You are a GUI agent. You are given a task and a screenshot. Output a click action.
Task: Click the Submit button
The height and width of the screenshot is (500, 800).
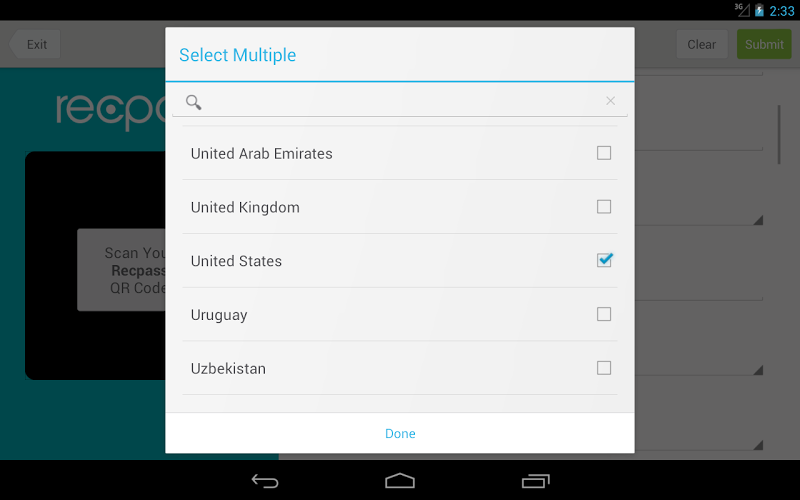(x=764, y=44)
